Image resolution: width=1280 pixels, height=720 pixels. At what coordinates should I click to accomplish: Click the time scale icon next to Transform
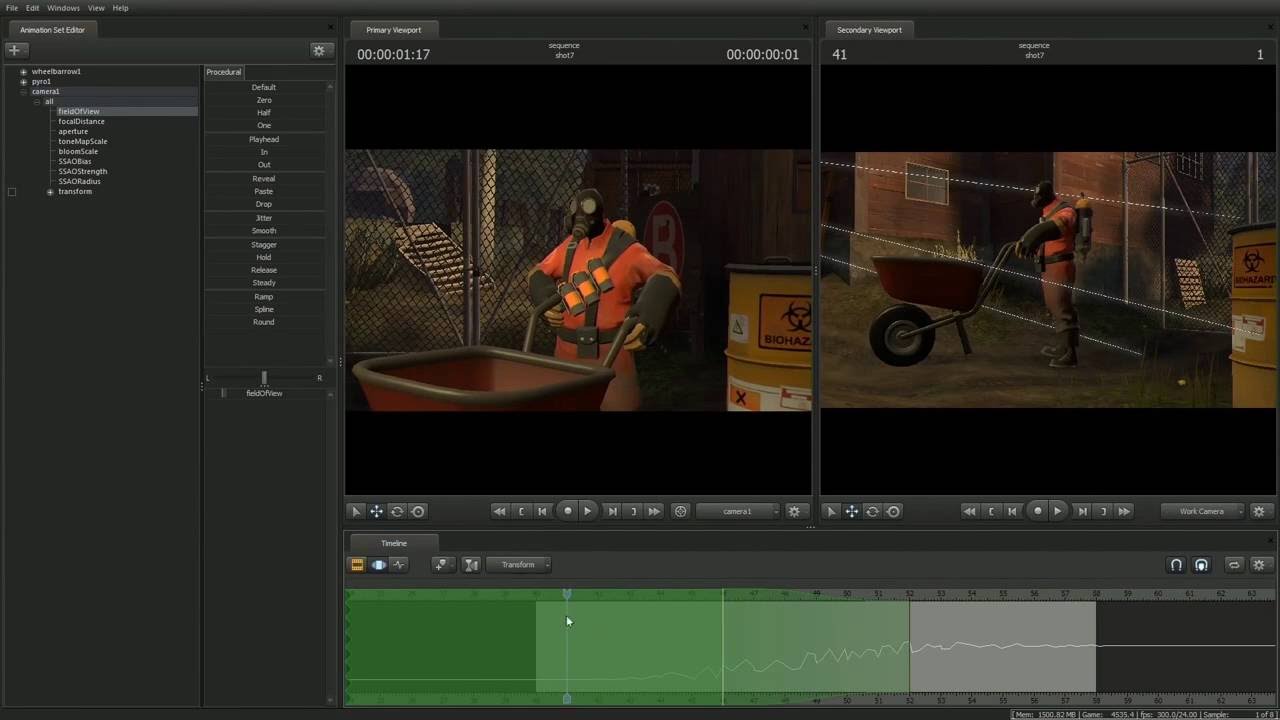(471, 565)
